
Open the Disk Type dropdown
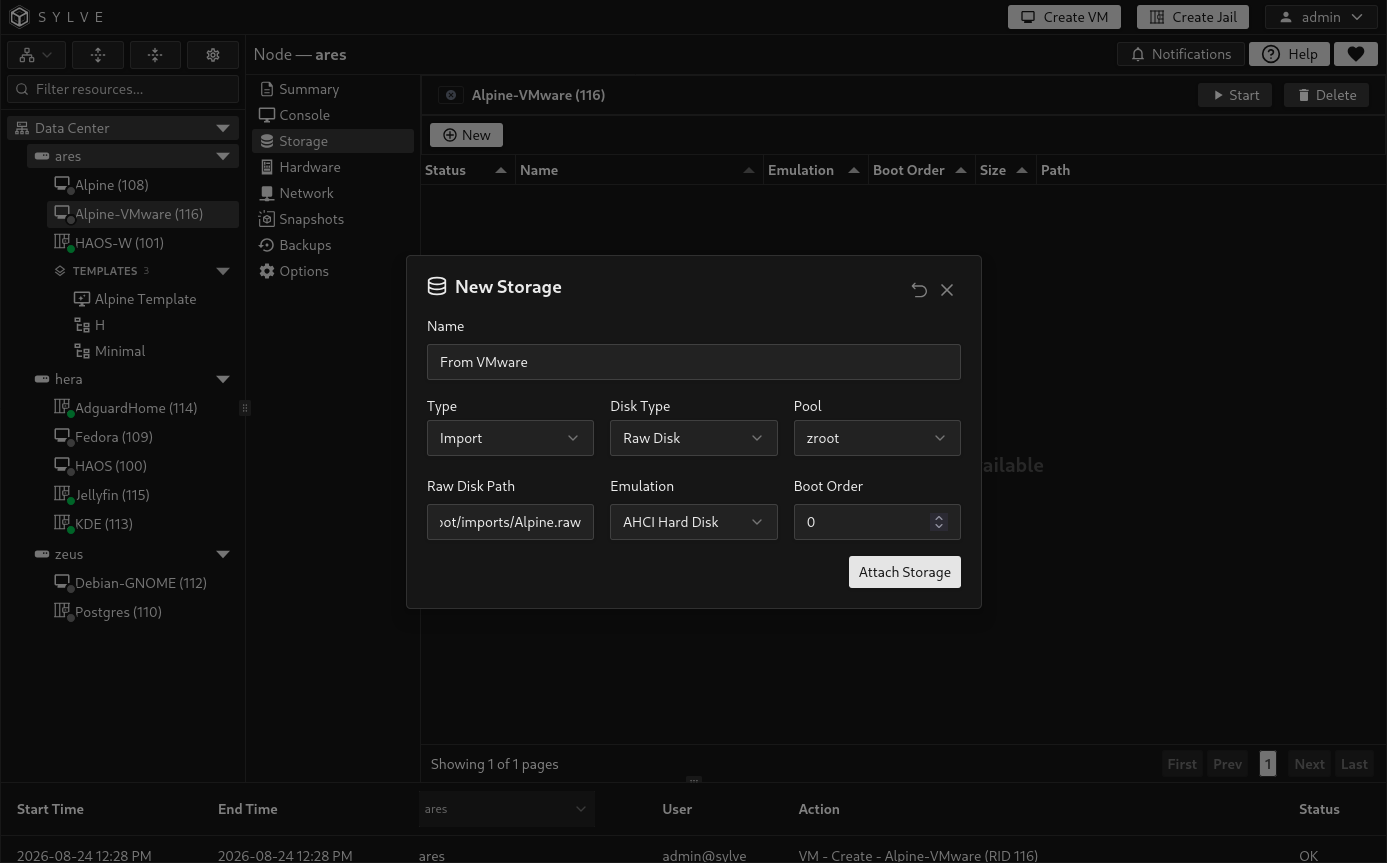pos(694,438)
